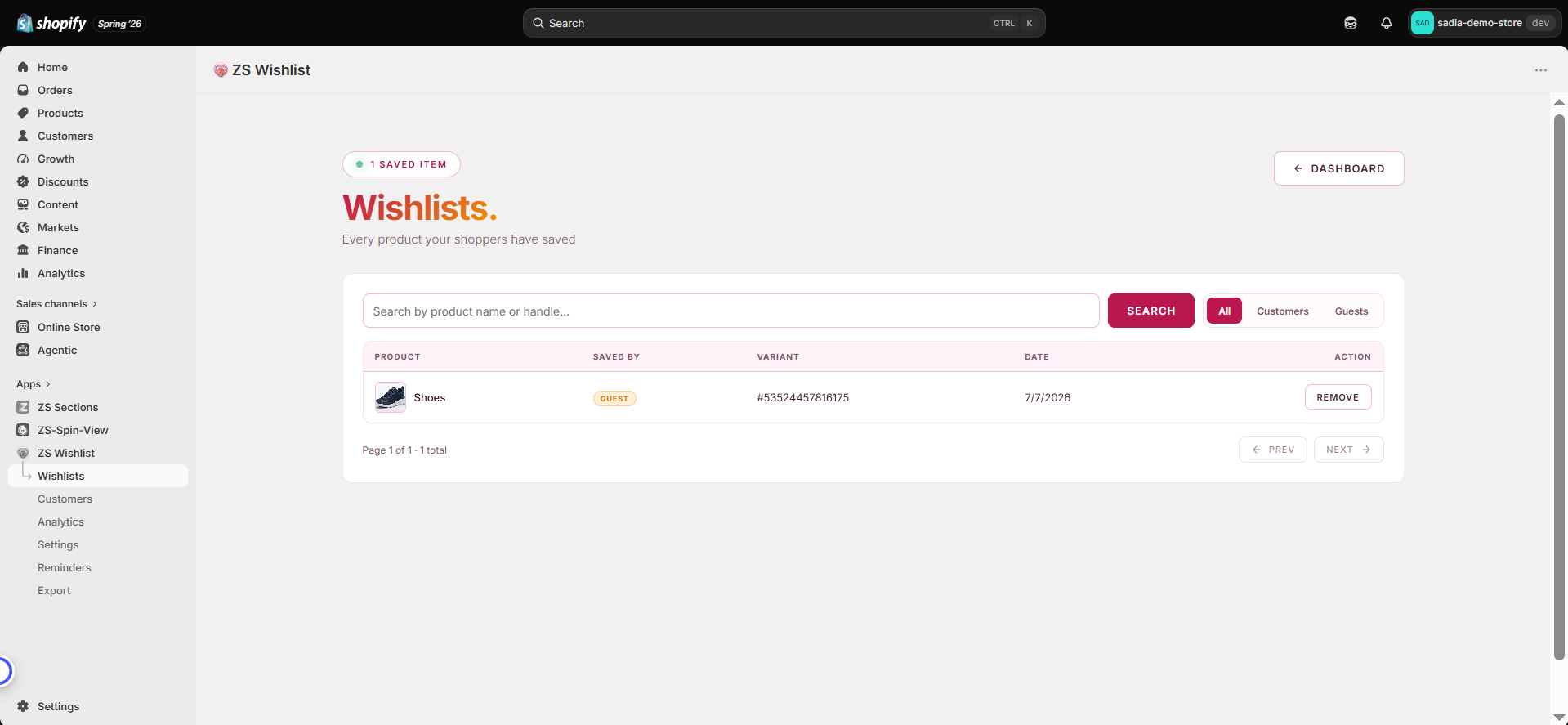Viewport: 1568px width, 725px height.
Task: Click the scrollbar down arrow
Action: click(x=1559, y=717)
